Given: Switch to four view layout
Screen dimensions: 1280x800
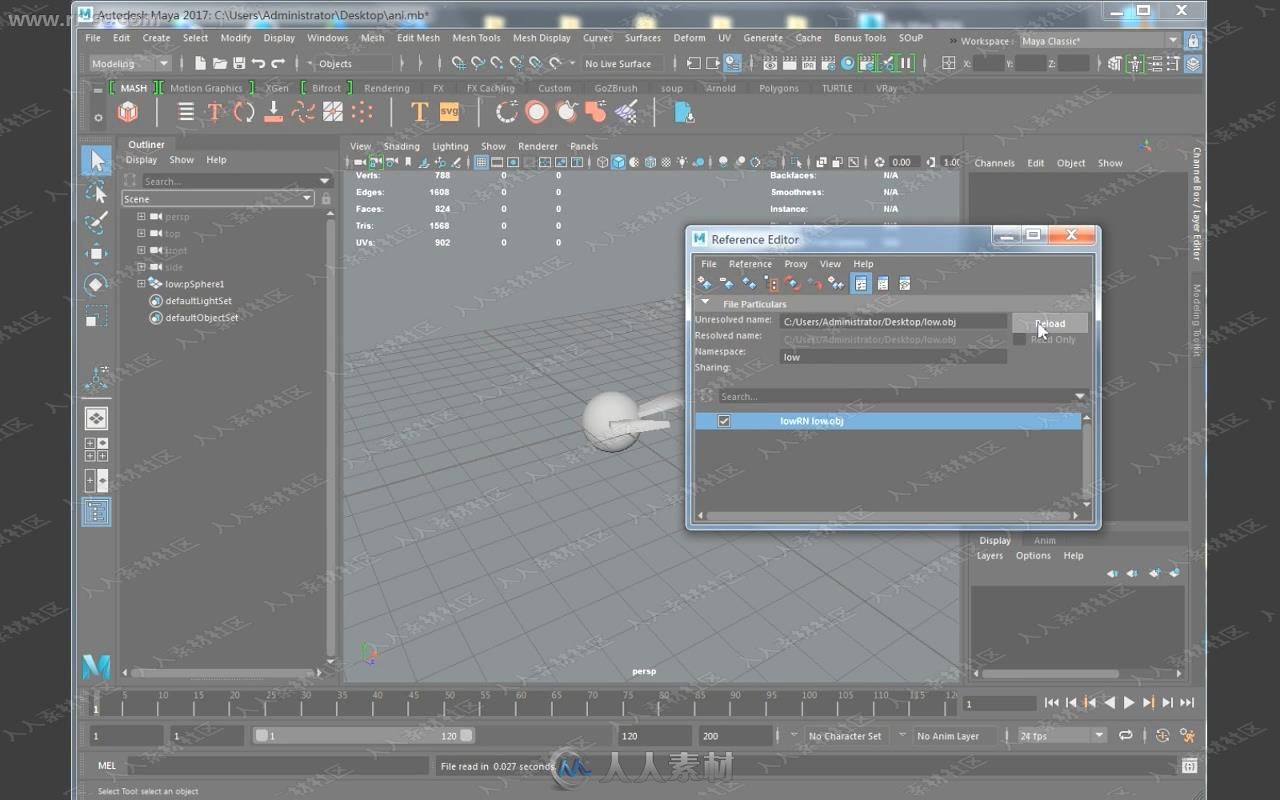Looking at the screenshot, I should pyautogui.click(x=96, y=449).
